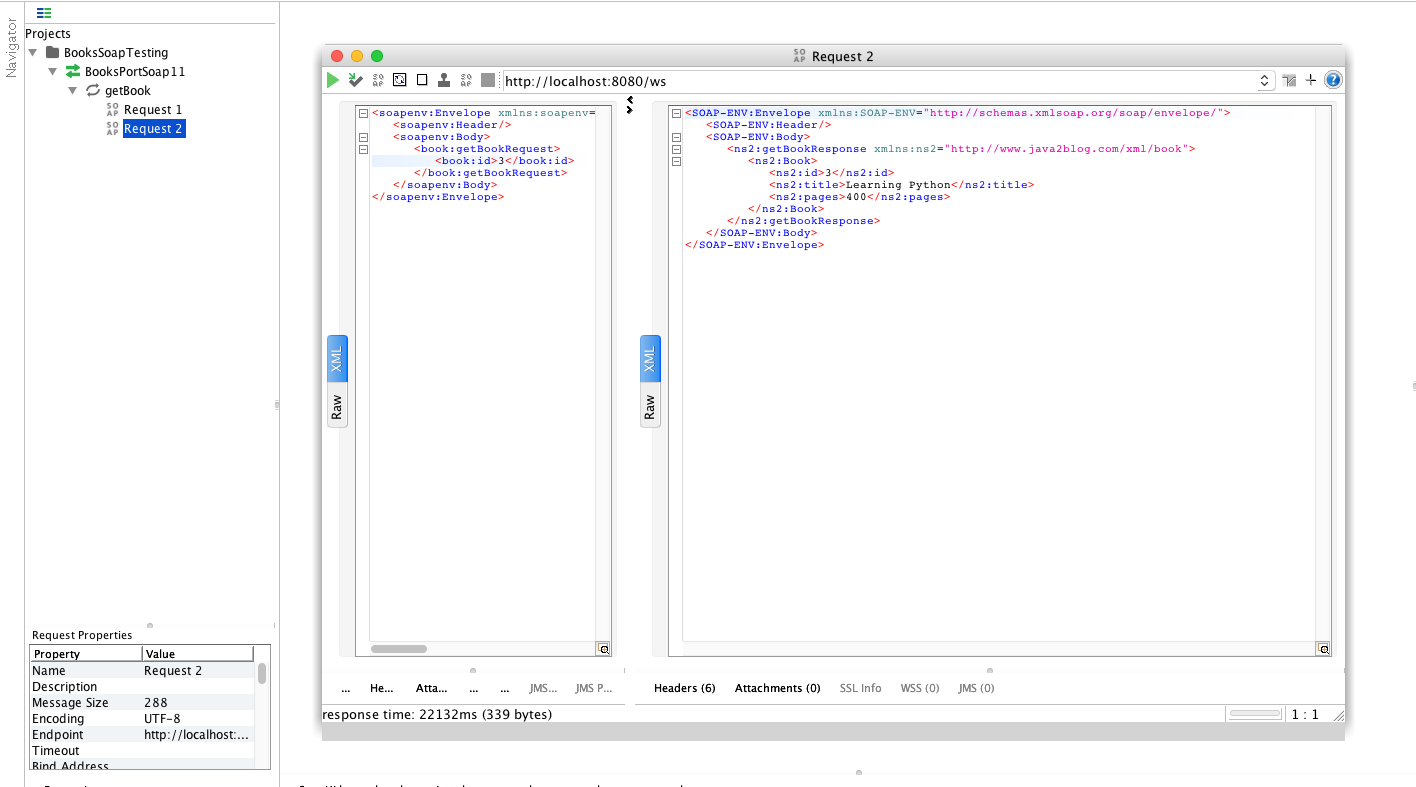Select the BooksPortSoap11 interface in tree

(134, 72)
